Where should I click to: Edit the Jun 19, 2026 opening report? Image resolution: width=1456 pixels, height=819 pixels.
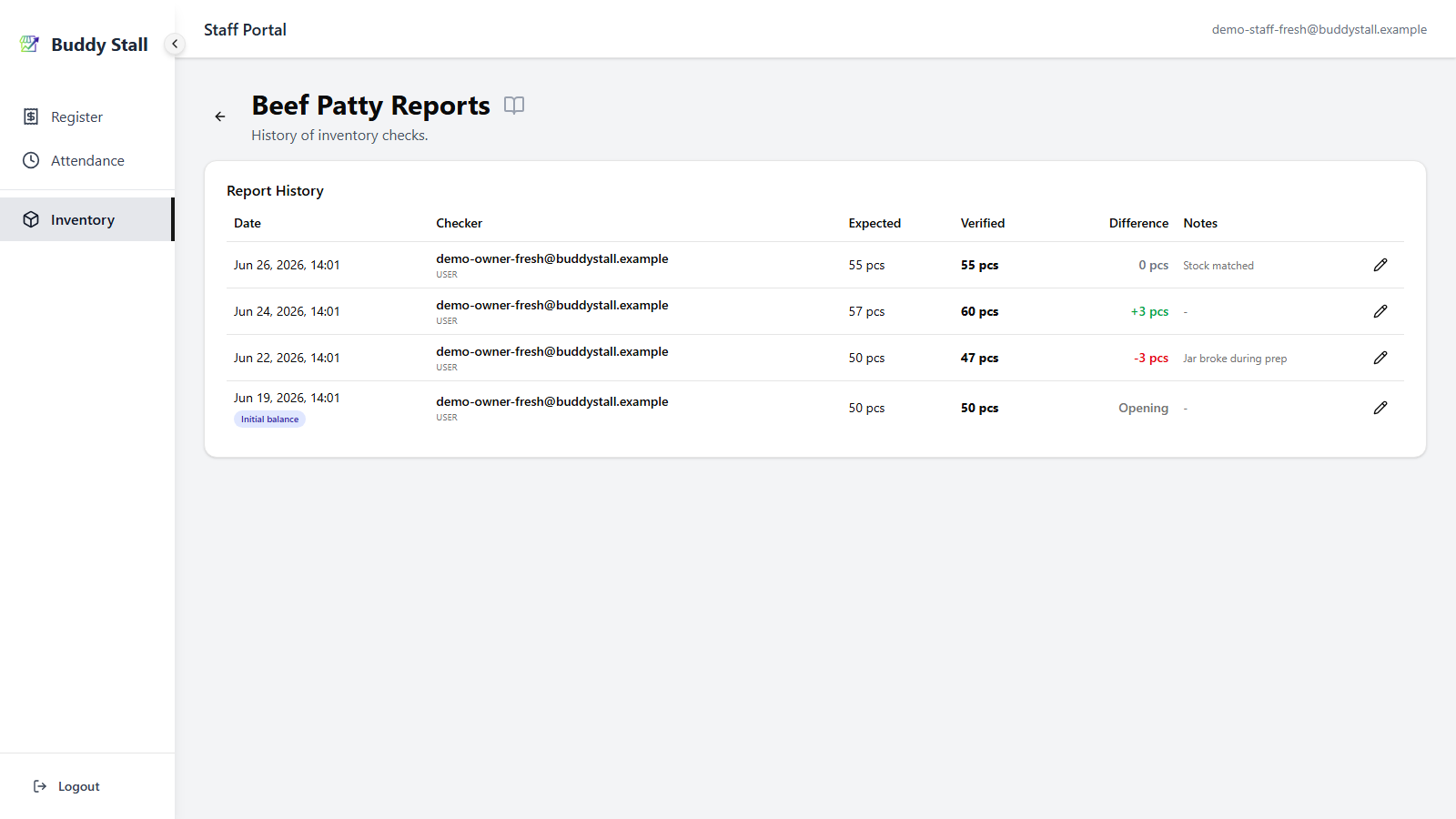tap(1380, 408)
